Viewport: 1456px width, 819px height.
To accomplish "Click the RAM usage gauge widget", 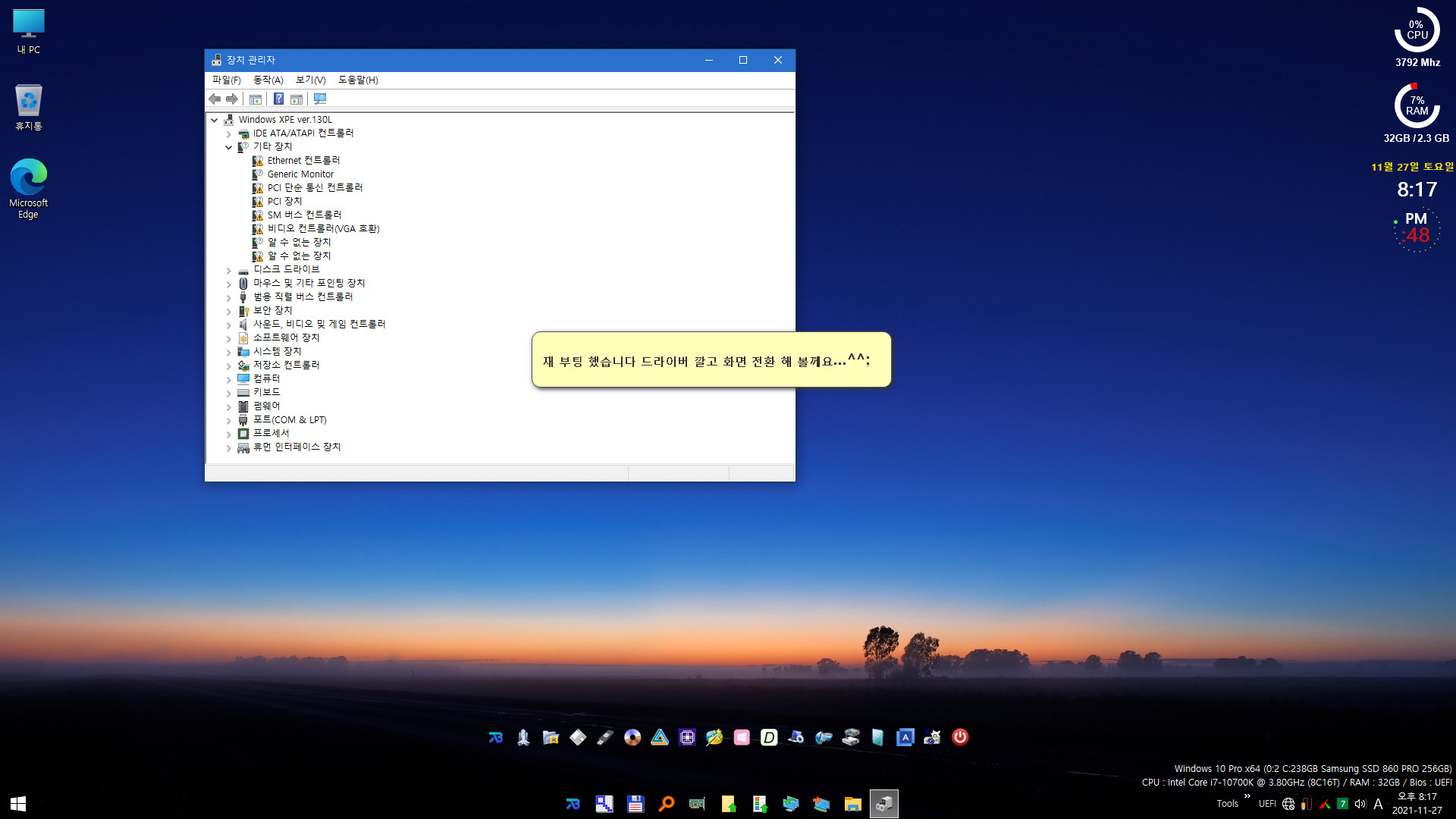I will point(1417,105).
